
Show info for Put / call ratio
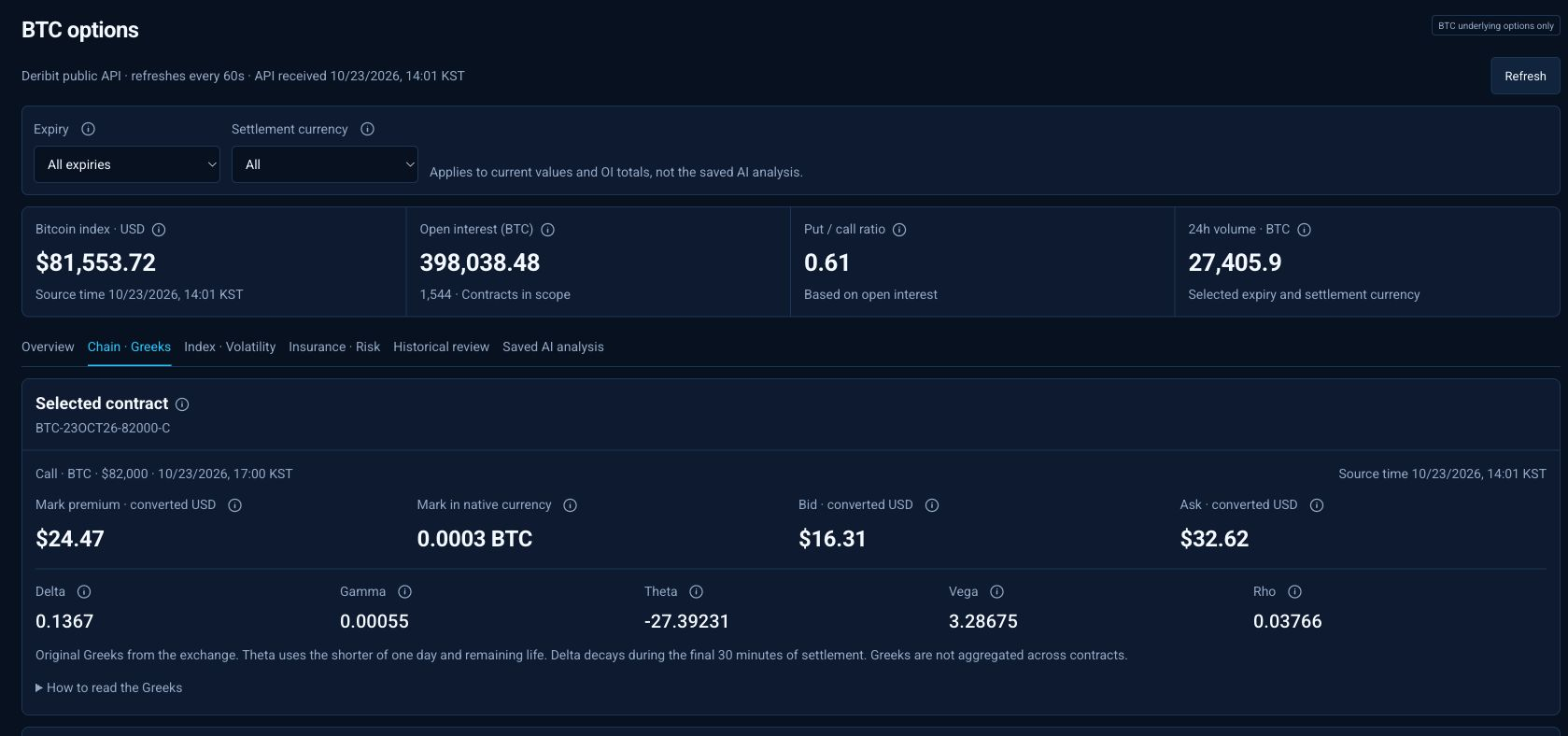(x=899, y=230)
